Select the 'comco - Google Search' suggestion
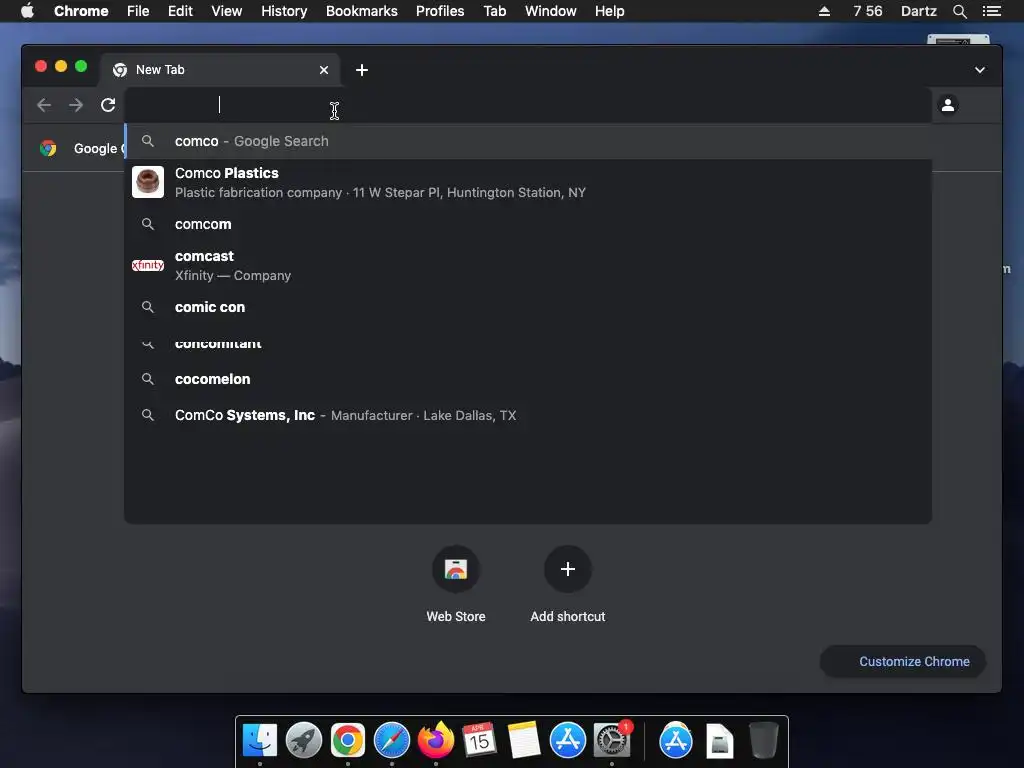The image size is (1024, 768). point(528,141)
